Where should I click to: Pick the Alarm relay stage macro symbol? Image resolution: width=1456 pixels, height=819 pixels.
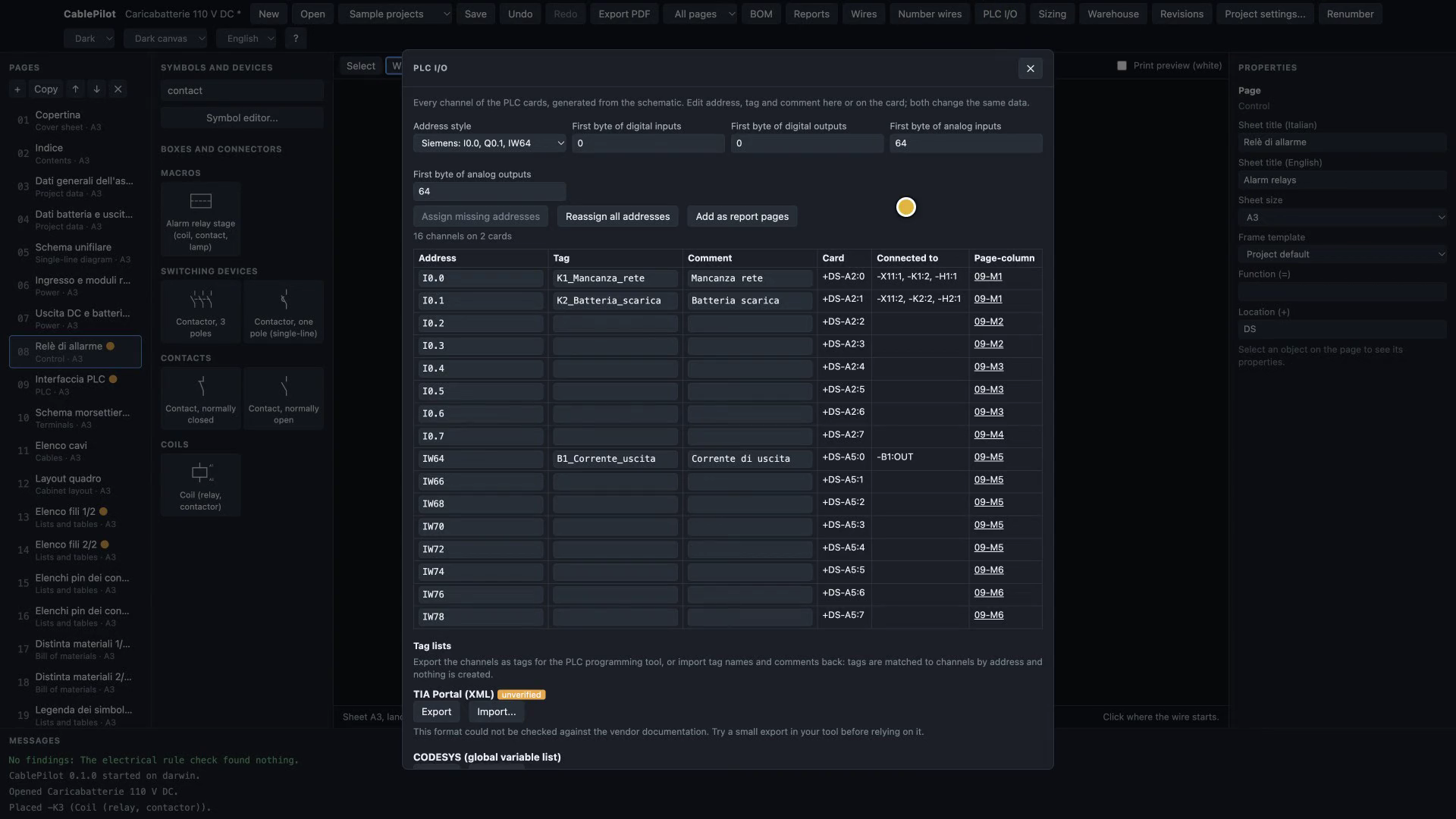[x=201, y=219]
